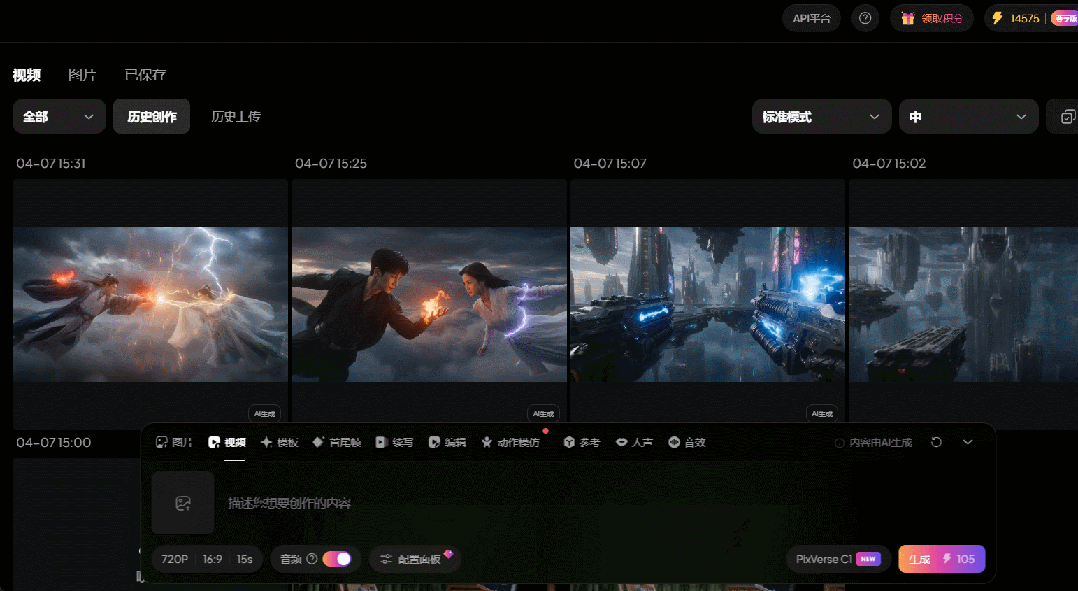Image resolution: width=1078 pixels, height=591 pixels.
Task: Select the 历史上传 filter
Action: (x=236, y=117)
